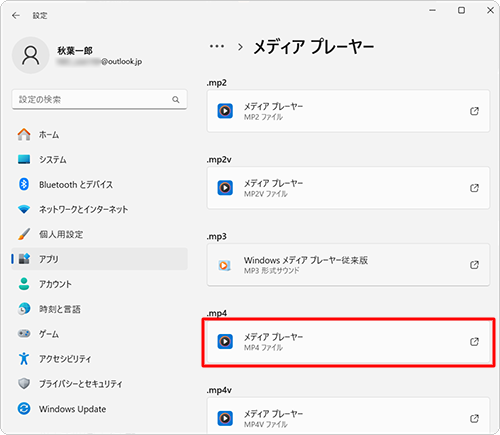500x435 pixels.
Task: Change default app for .mp2
Action: [348, 111]
